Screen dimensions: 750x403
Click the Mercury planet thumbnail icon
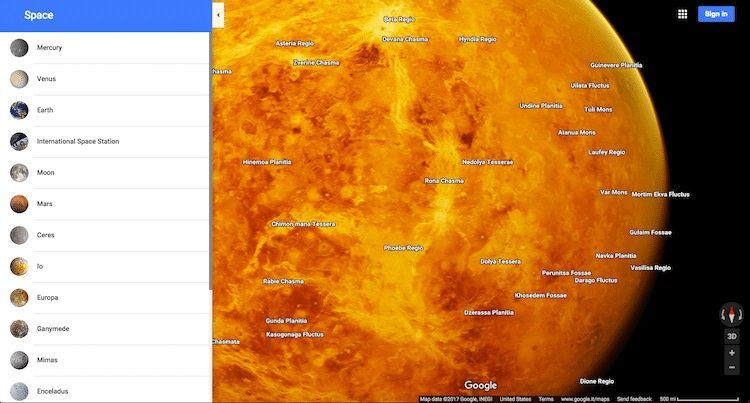pos(19,48)
